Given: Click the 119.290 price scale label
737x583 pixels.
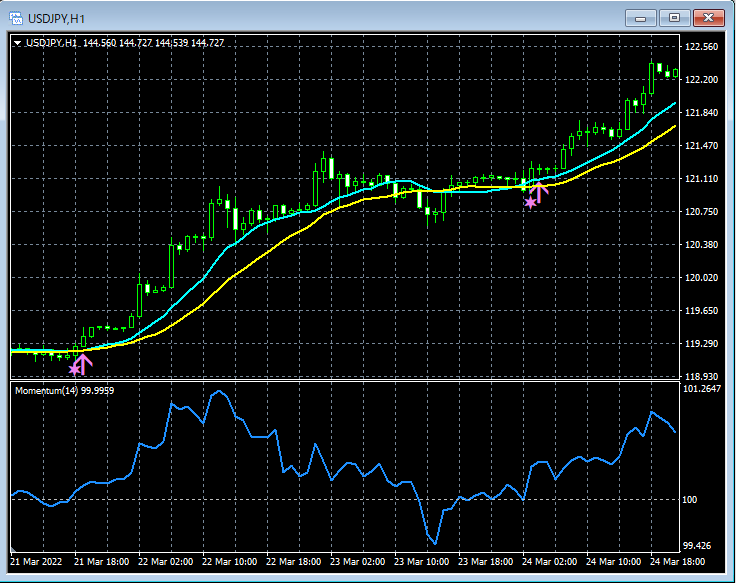Looking at the screenshot, I should coord(702,344).
